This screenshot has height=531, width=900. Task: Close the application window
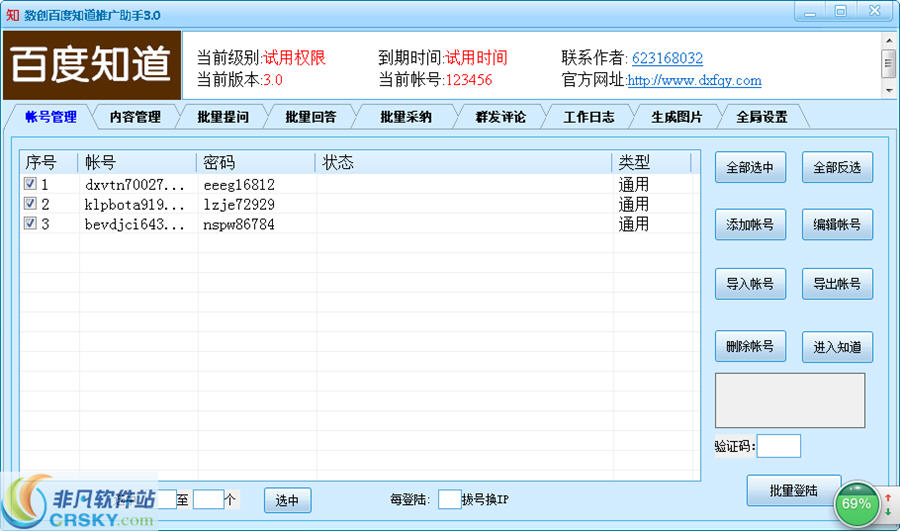[874, 11]
